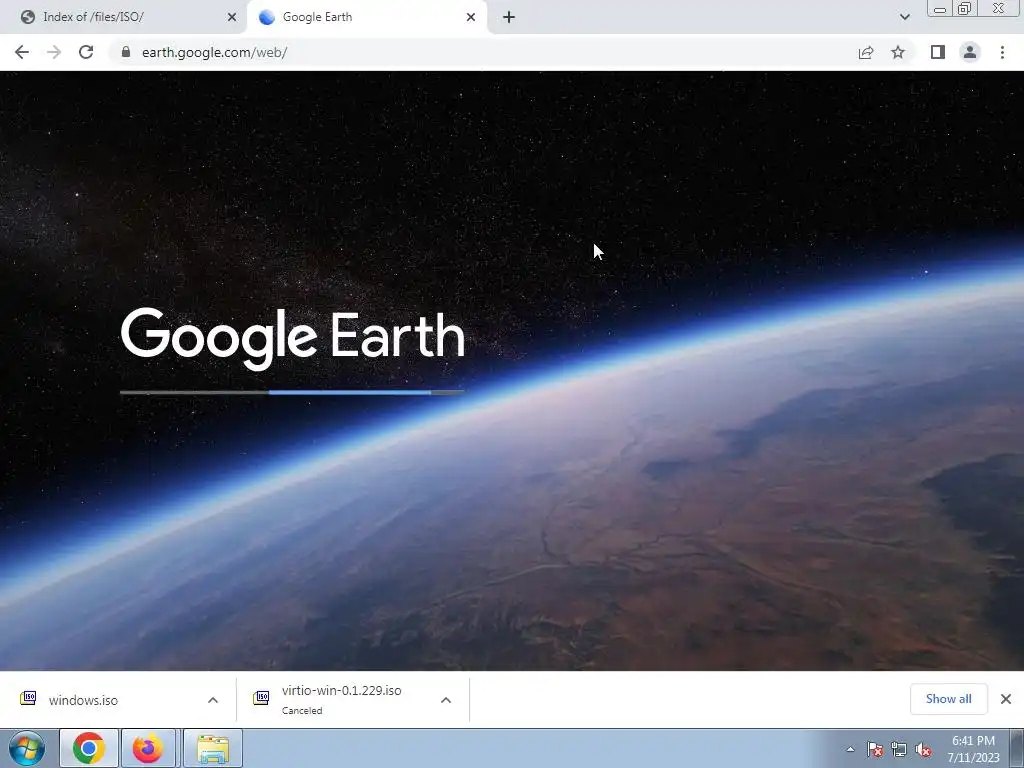Open the Chrome profile menu
The image size is (1024, 768).
click(x=970, y=52)
